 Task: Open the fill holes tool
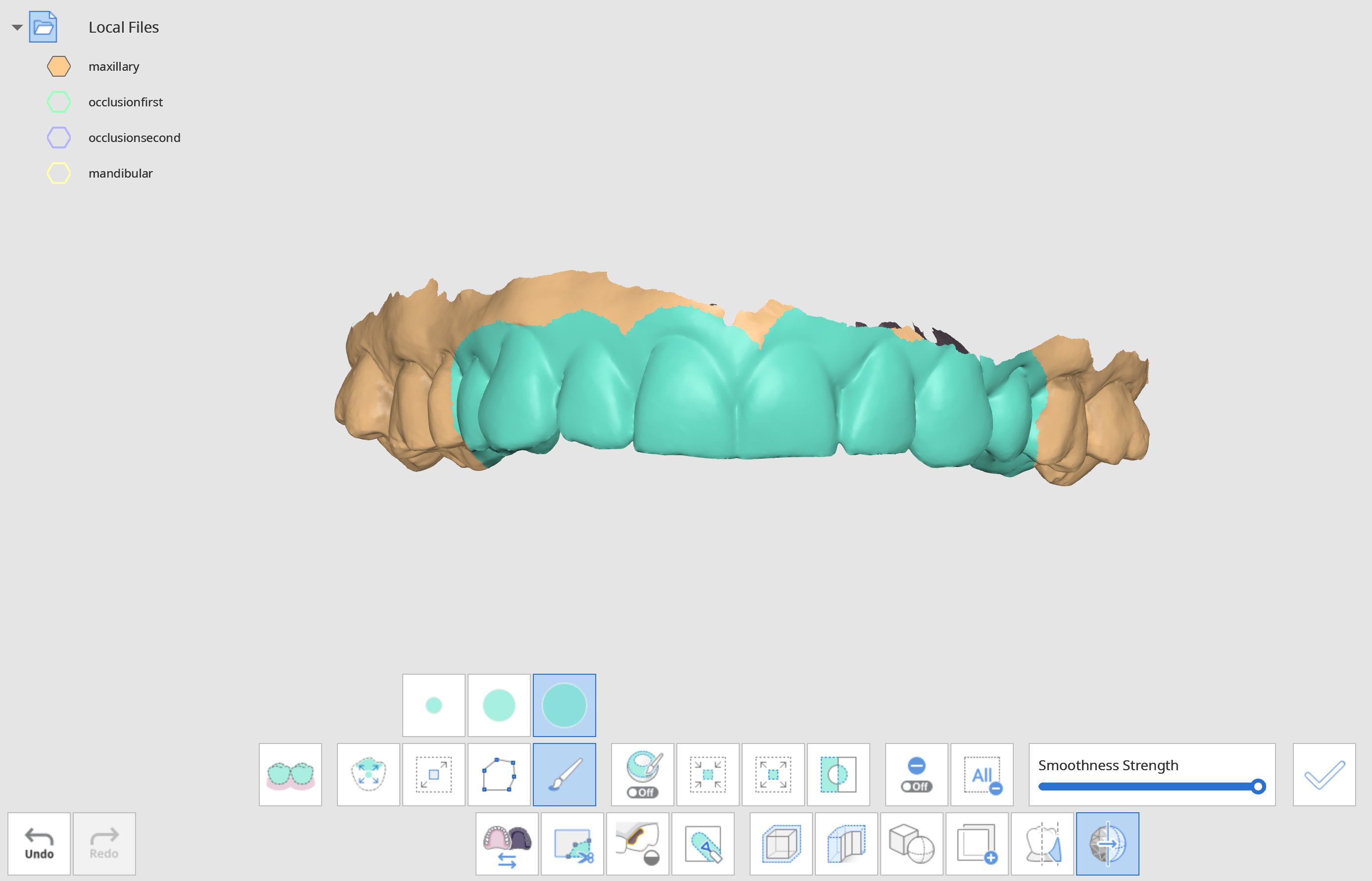[637, 844]
